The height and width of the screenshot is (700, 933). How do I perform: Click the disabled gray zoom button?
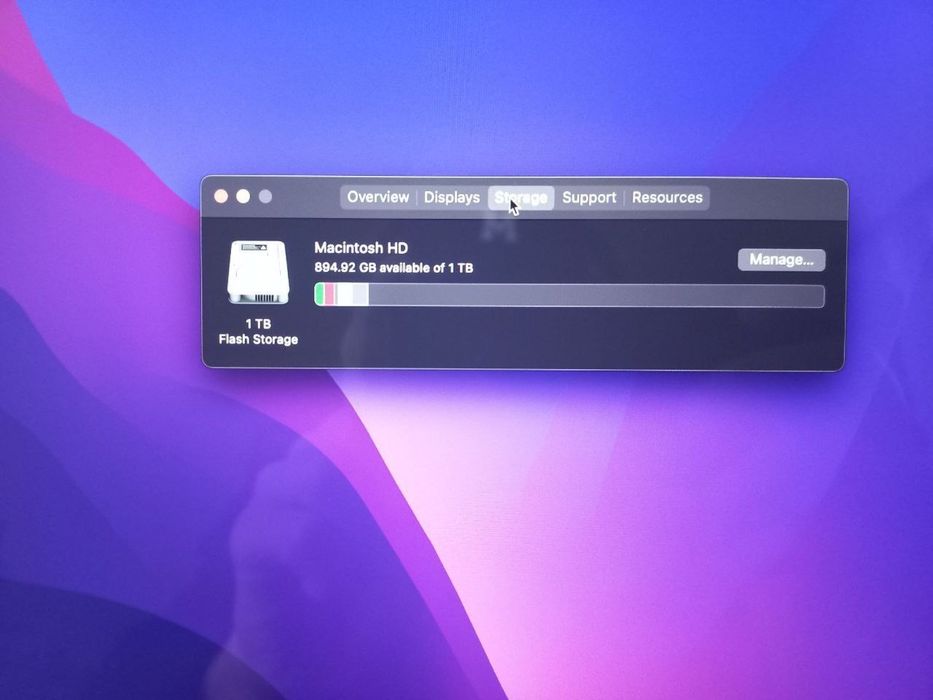[x=265, y=196]
